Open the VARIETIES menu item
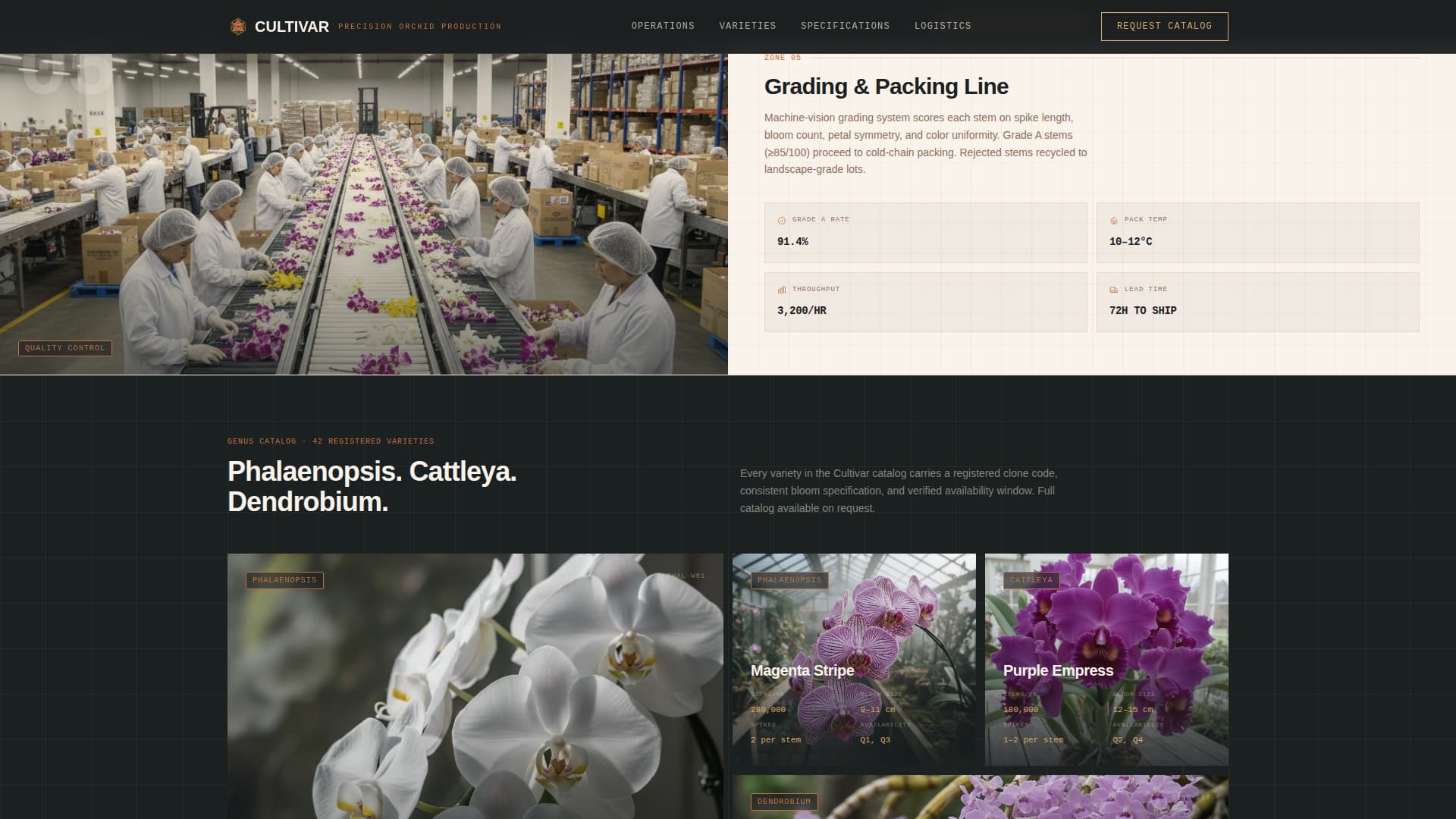The image size is (1456, 819). pos(748,26)
